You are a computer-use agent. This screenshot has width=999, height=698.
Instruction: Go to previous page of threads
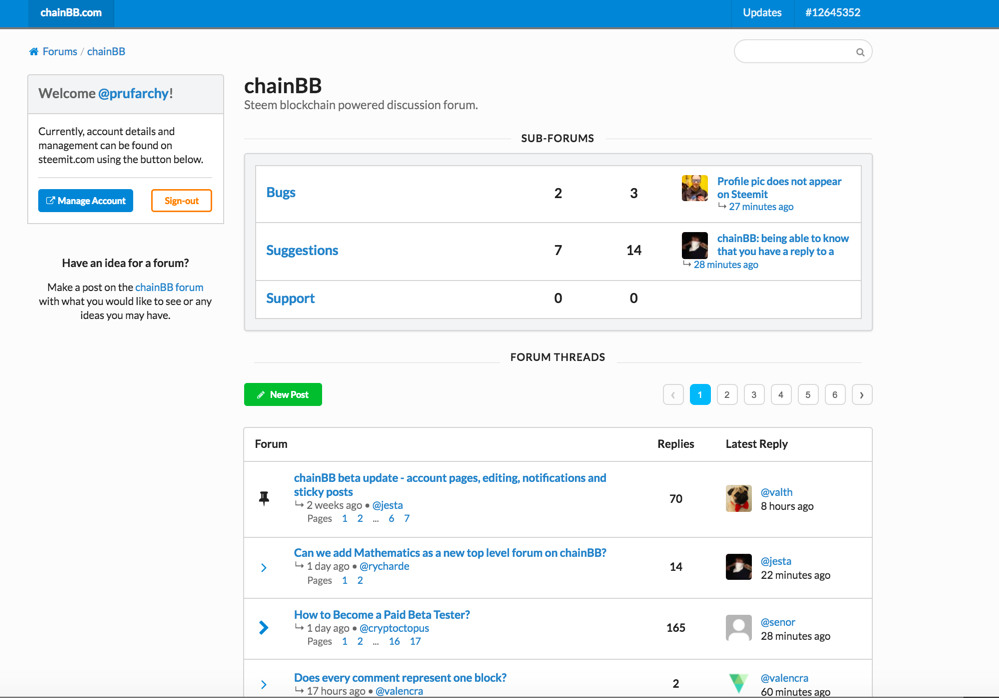pyautogui.click(x=673, y=395)
